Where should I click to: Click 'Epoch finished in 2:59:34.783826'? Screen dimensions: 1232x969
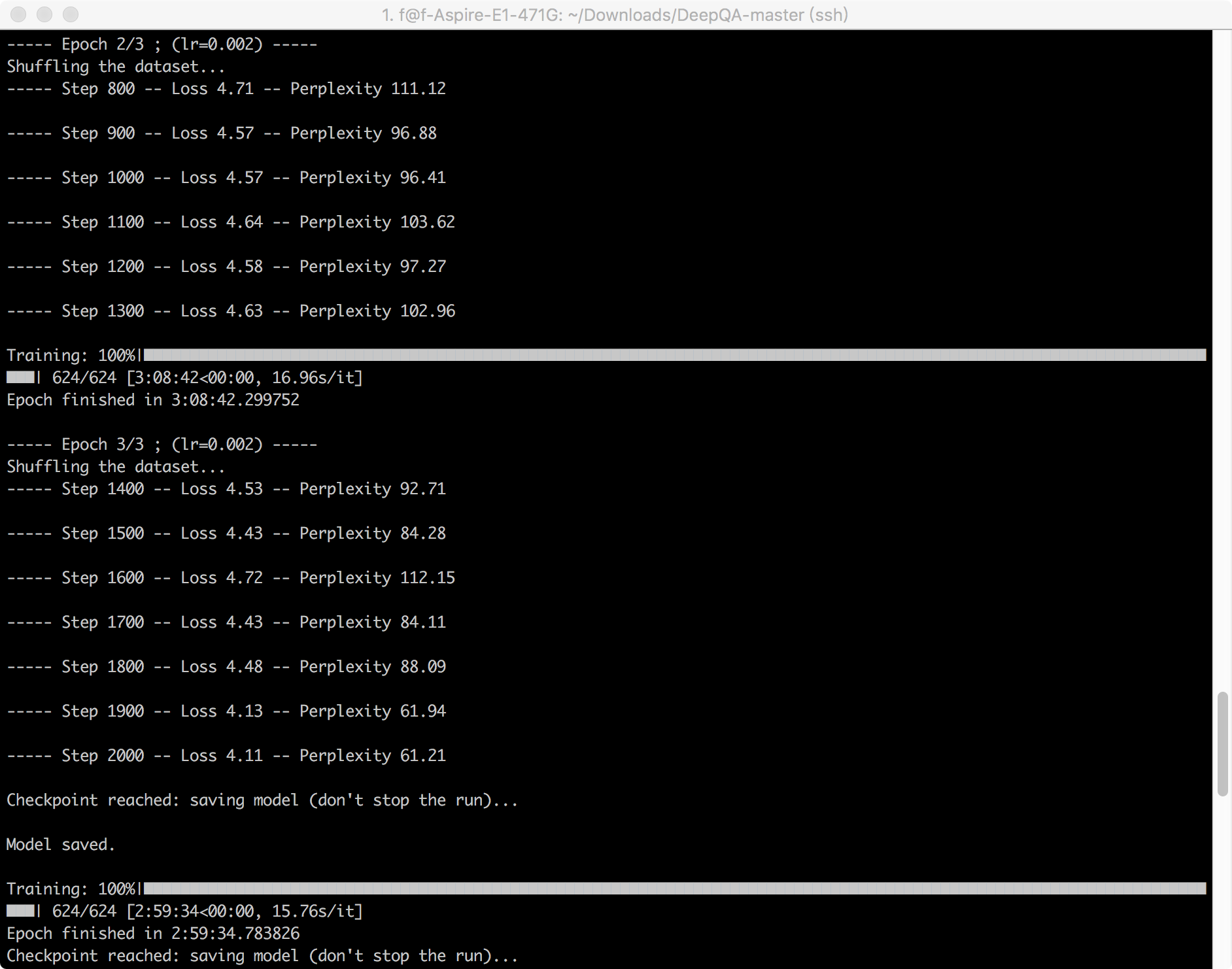pos(153,934)
